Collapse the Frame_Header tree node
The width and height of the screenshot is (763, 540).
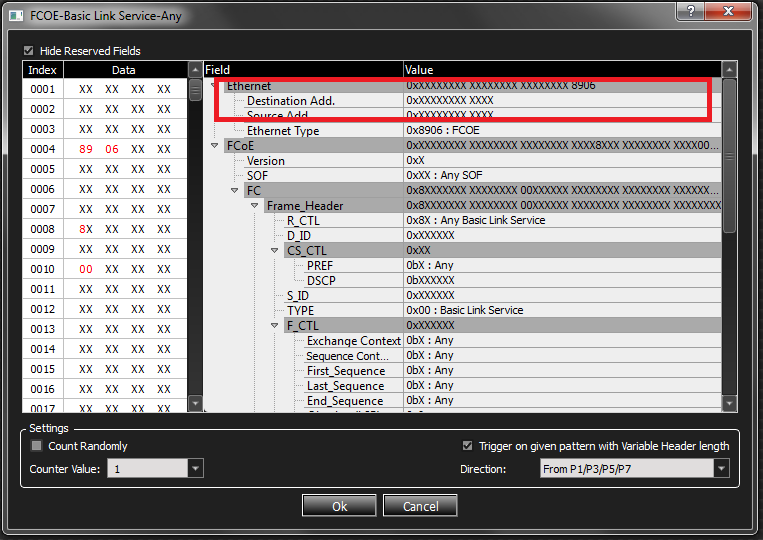point(254,206)
